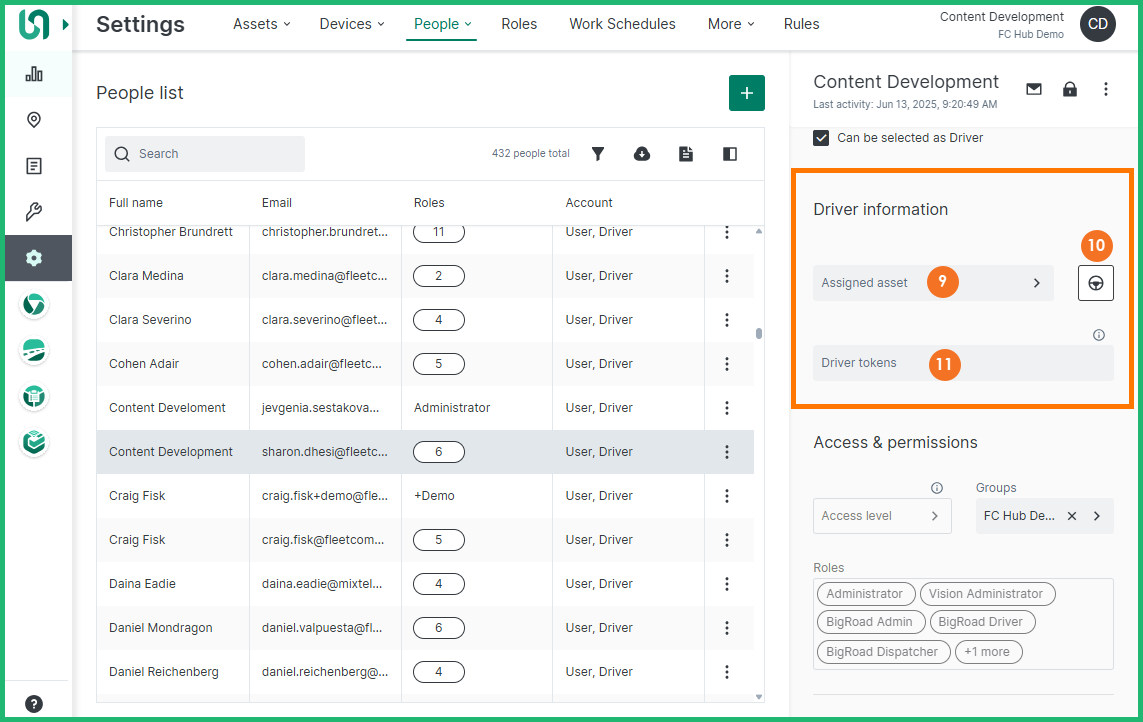1143x722 pixels.
Task: Expand the Assets menu in top bar
Action: 261,24
